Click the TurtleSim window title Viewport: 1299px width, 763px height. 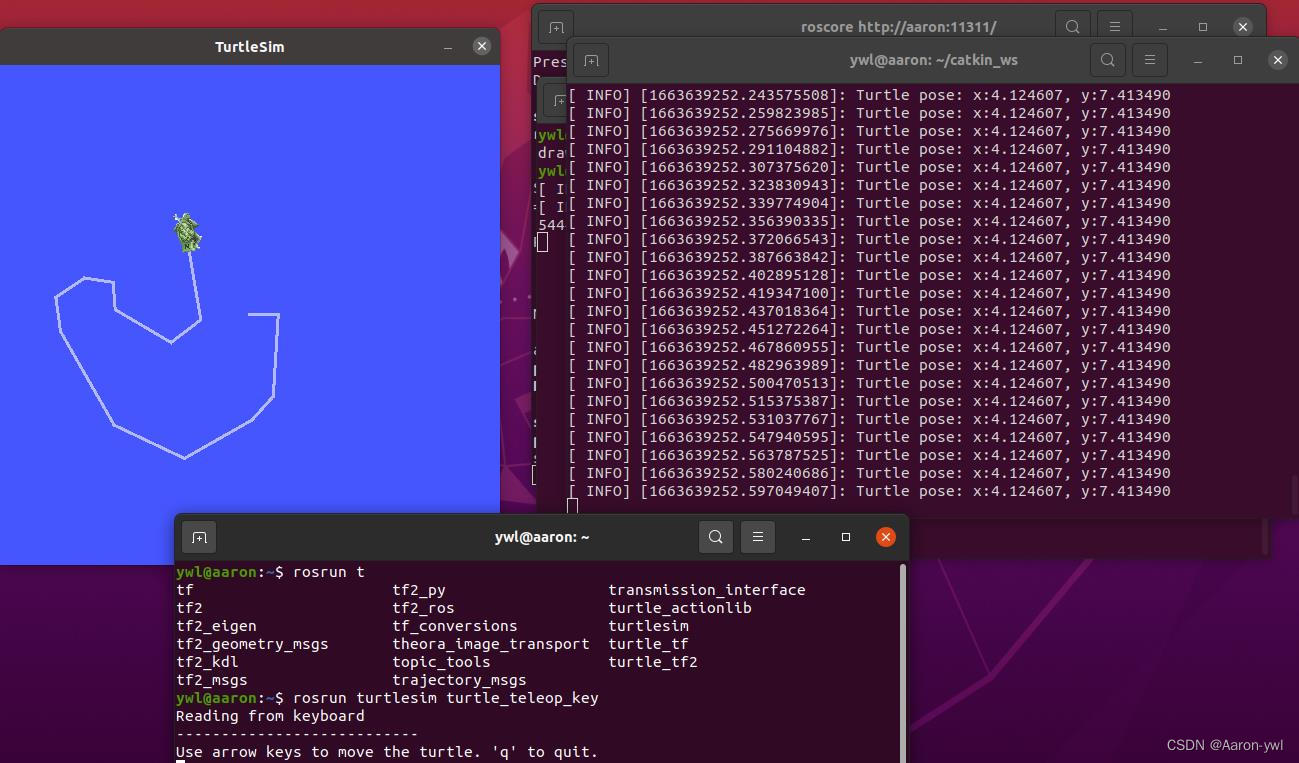coord(250,47)
